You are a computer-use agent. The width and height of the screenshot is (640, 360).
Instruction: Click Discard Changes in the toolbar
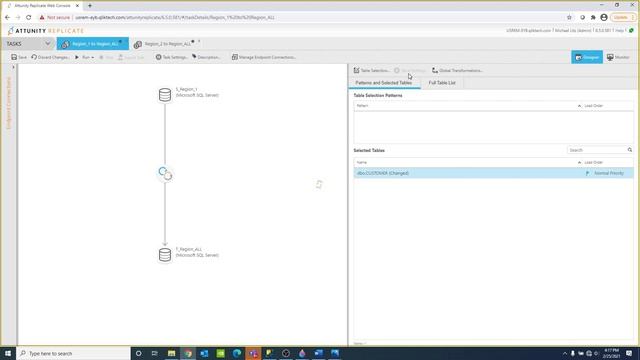point(50,57)
